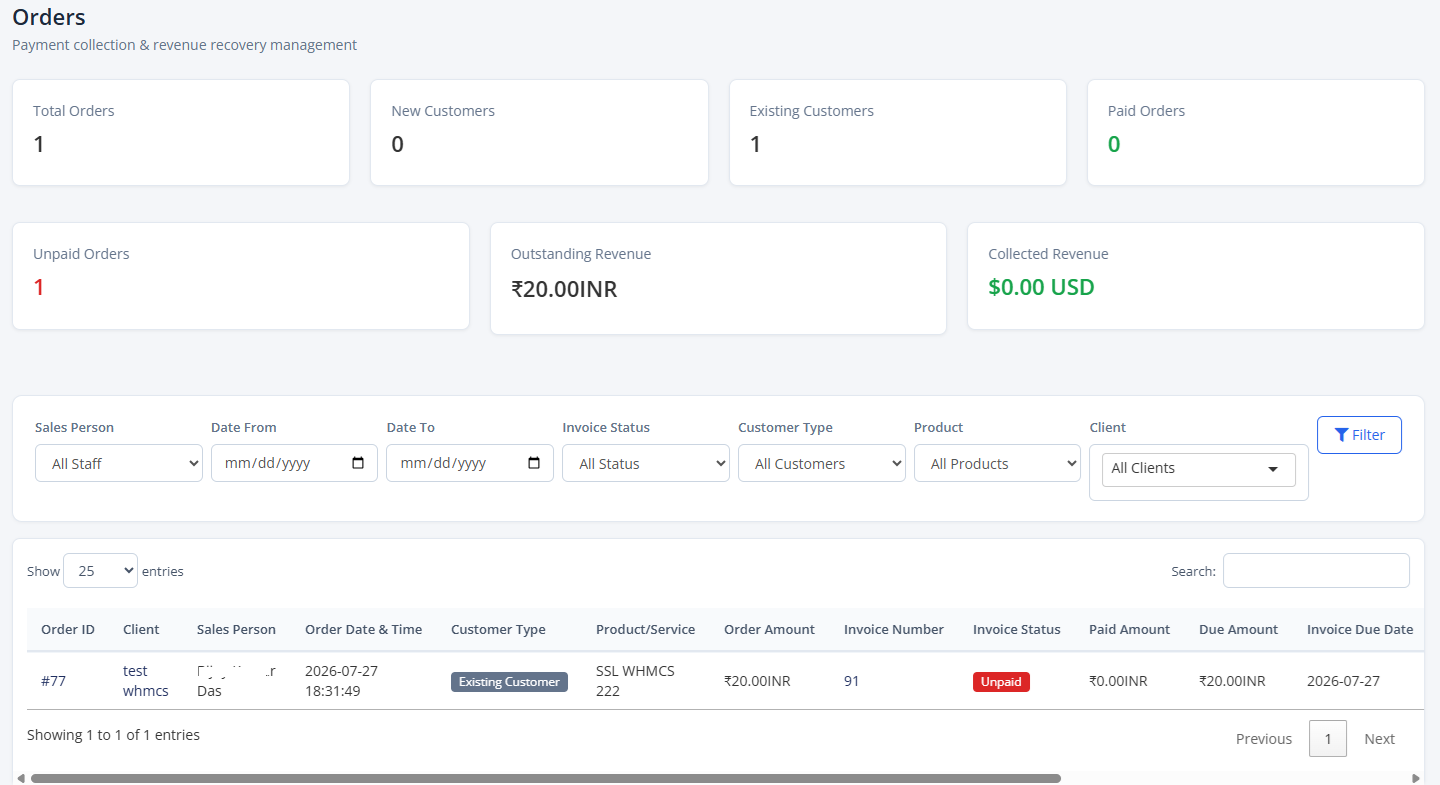
Task: Sort by Invoice Due Date header
Action: [1360, 629]
